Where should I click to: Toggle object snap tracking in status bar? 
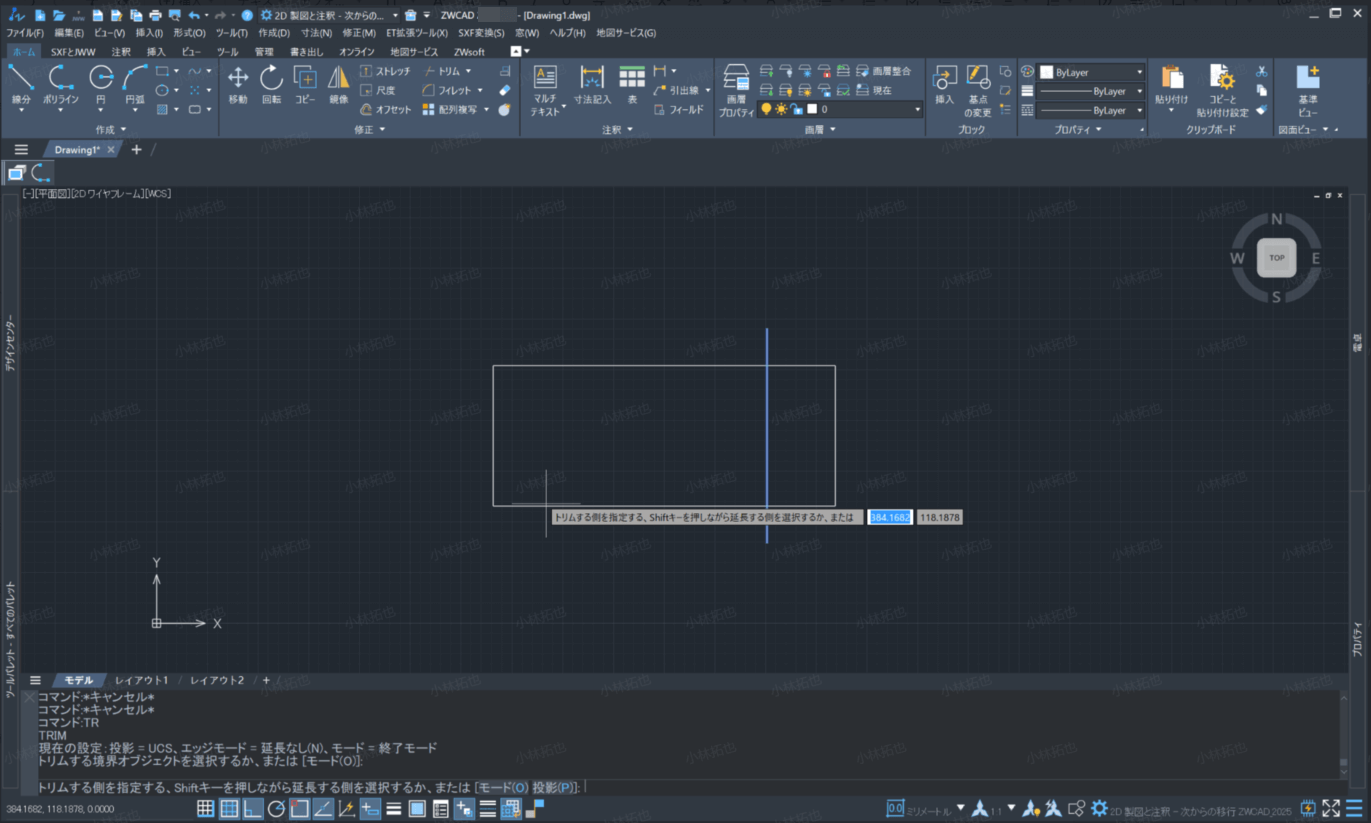[323, 809]
